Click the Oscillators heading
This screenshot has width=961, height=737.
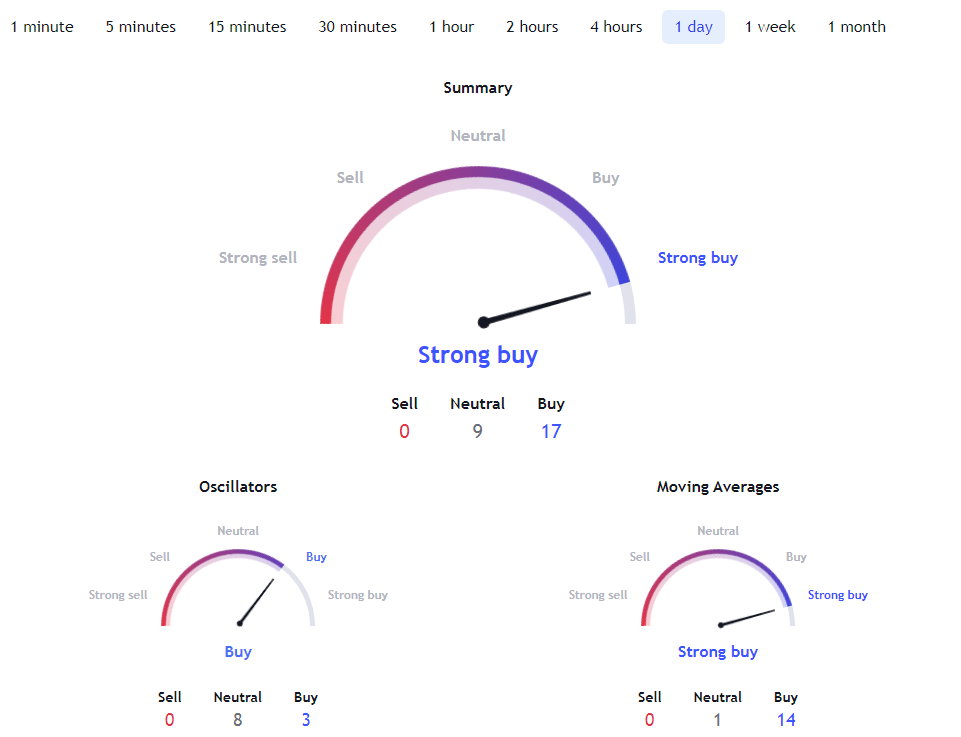[238, 486]
